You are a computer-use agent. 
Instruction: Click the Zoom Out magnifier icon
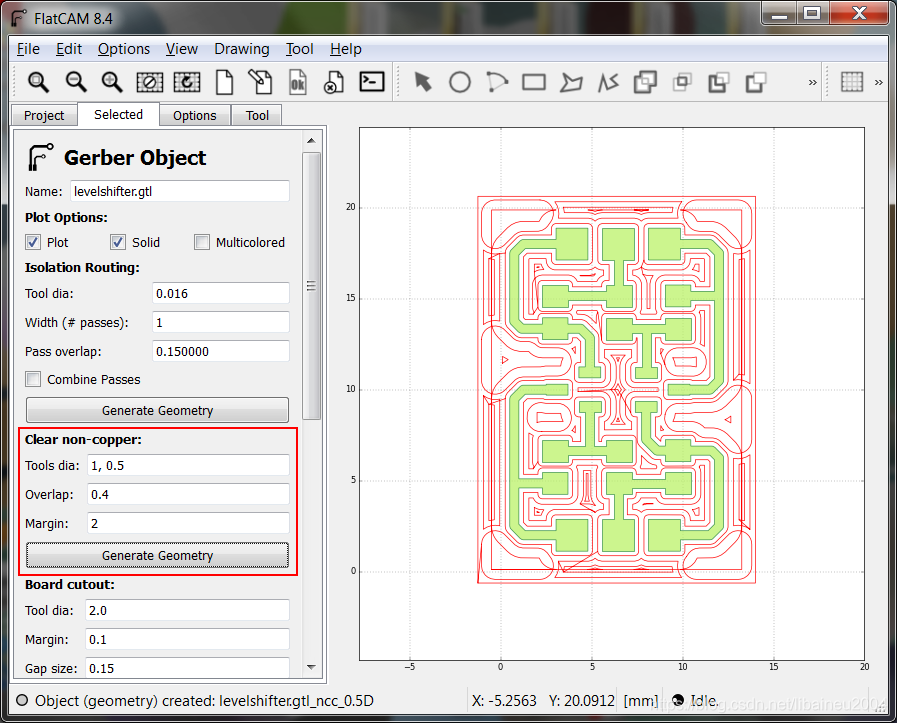coord(76,82)
